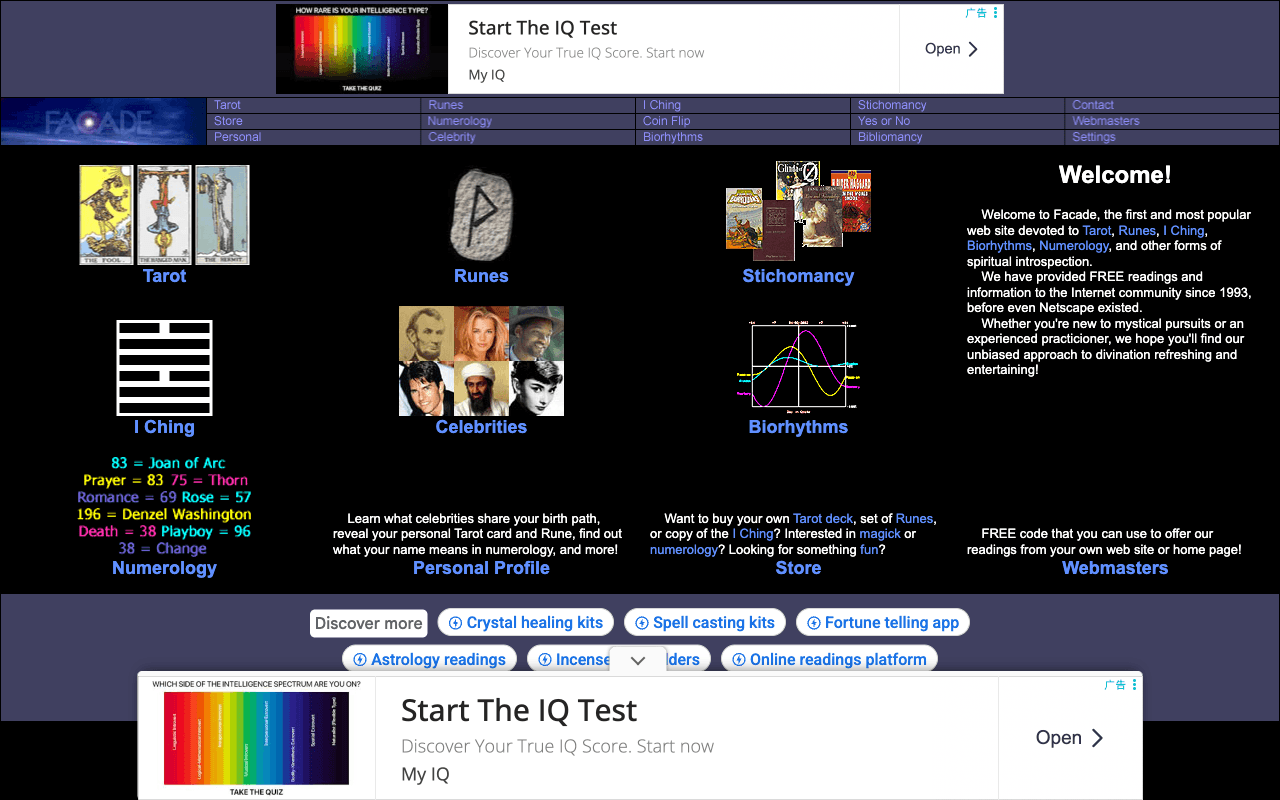
Task: Click the Store heading link
Action: (798, 568)
